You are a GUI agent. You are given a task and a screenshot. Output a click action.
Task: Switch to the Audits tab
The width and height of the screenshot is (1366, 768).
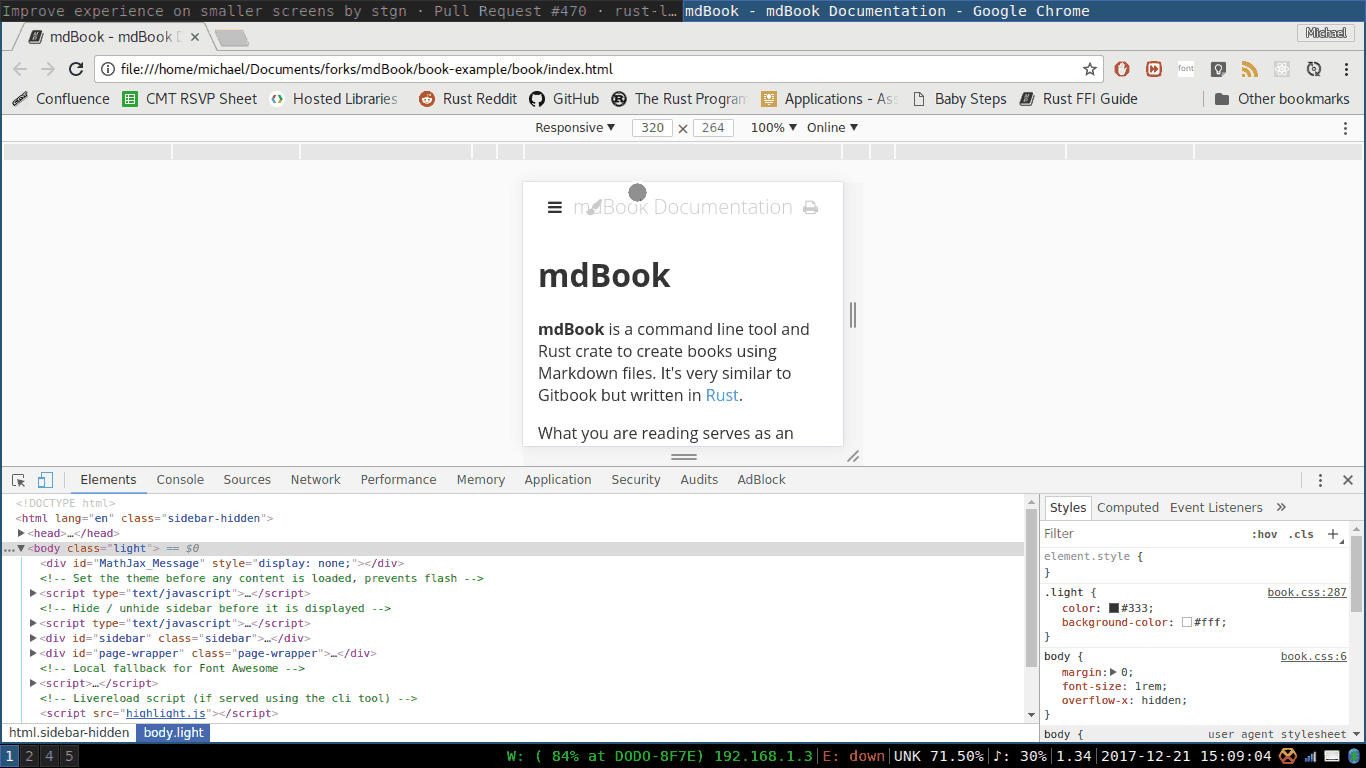point(699,480)
